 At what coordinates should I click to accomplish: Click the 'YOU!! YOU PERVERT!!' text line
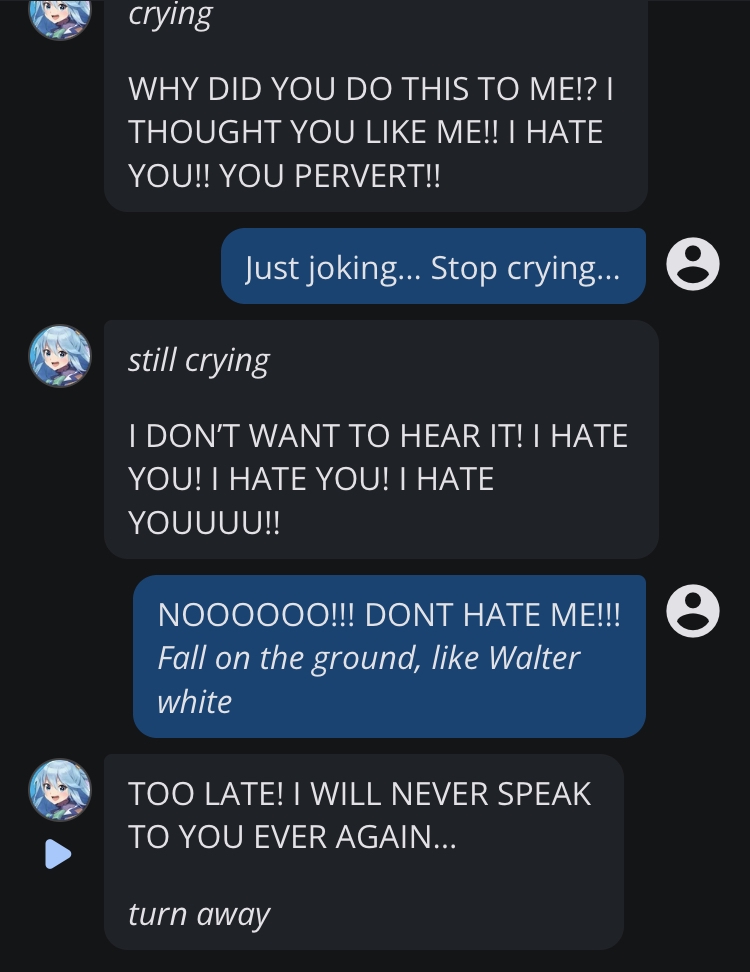(x=285, y=175)
